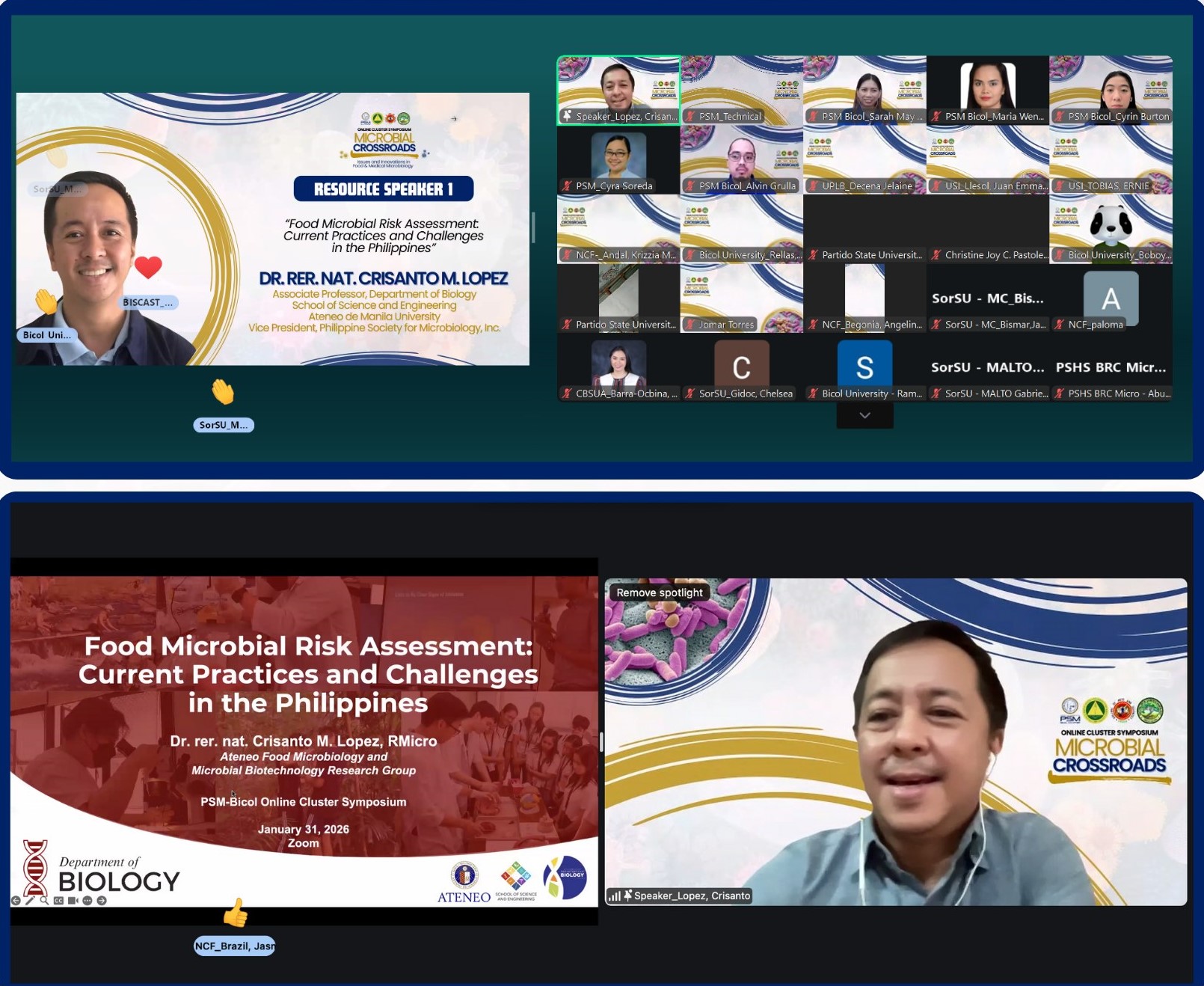Click the thumbs up reaction emoji

pyautogui.click(x=235, y=913)
